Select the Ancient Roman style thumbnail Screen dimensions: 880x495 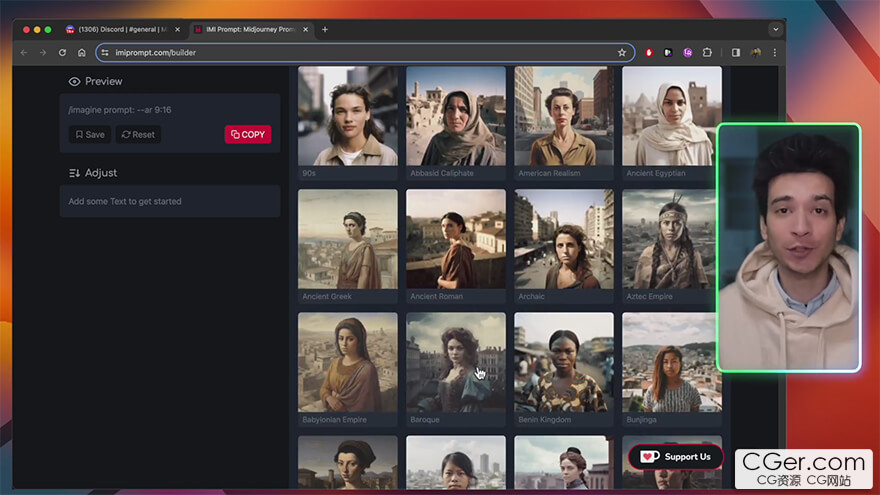pyautogui.click(x=456, y=239)
